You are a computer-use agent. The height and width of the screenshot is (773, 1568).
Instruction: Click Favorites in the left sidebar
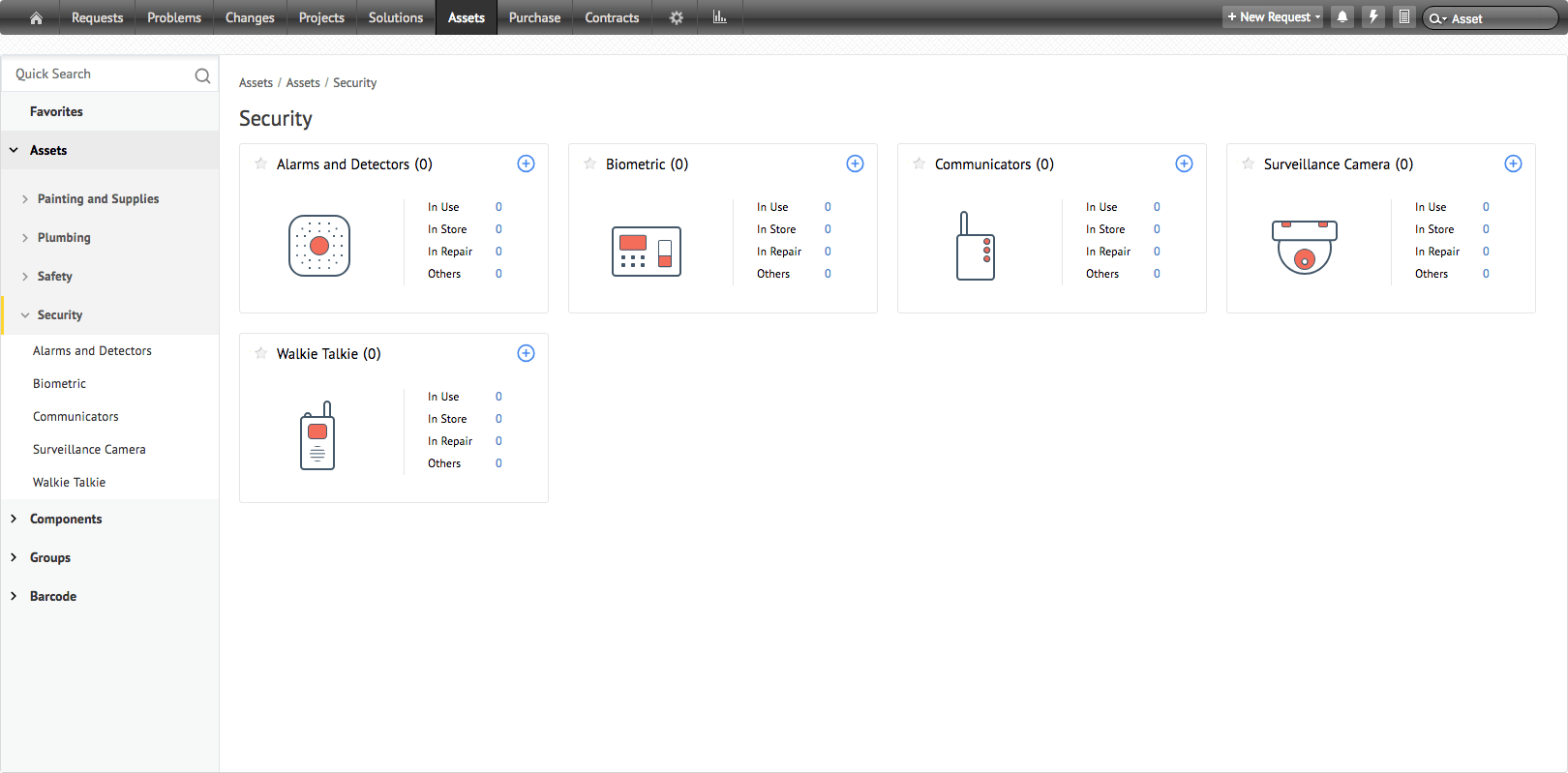tap(56, 112)
